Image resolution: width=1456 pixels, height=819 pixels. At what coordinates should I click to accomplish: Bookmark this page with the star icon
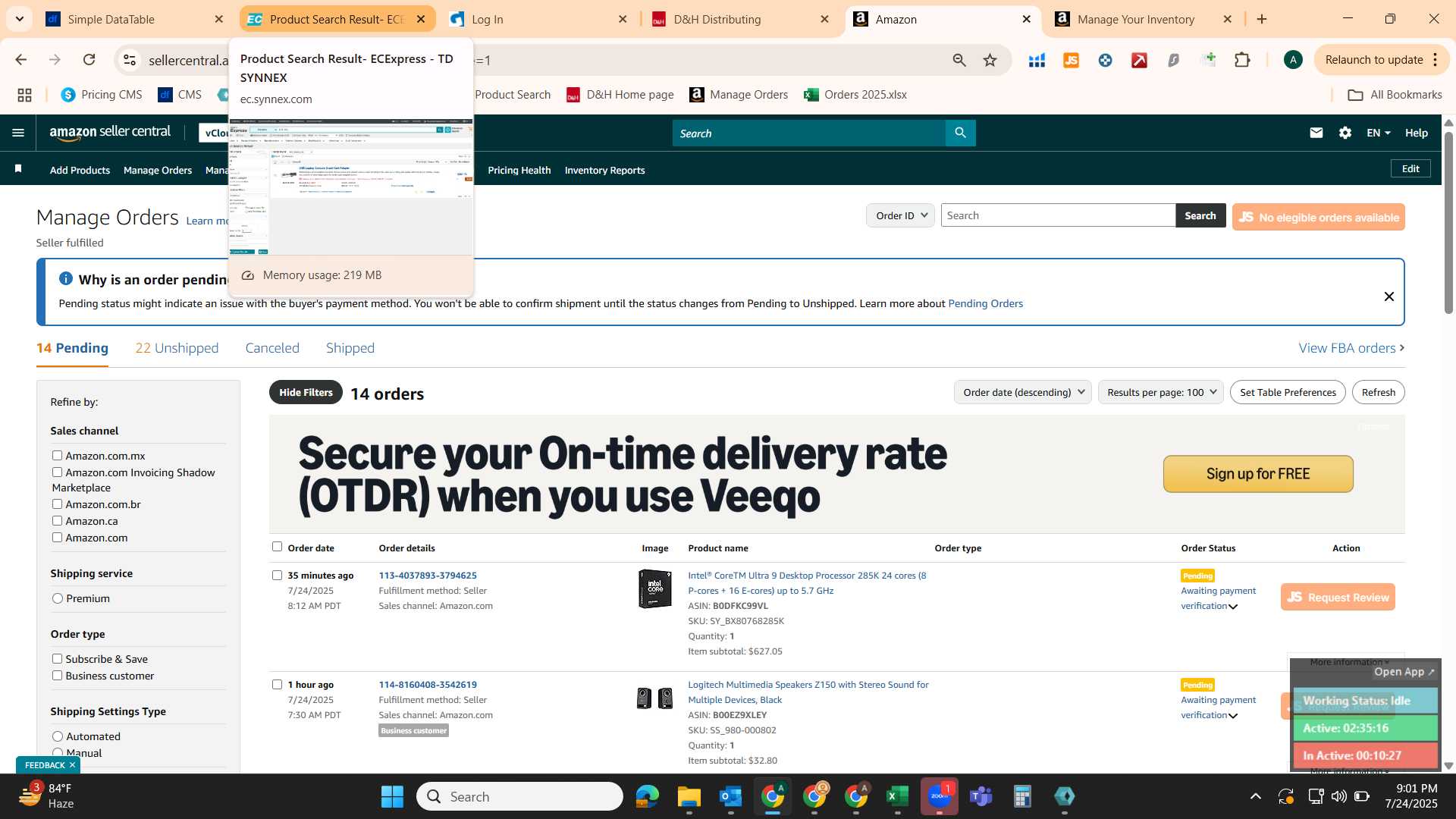990,60
